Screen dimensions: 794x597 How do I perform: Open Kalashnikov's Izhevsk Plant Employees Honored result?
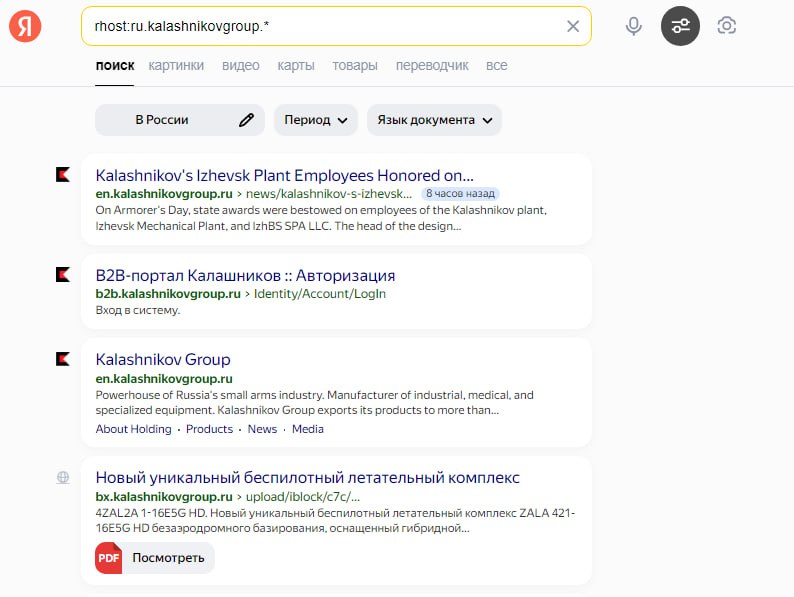point(285,175)
